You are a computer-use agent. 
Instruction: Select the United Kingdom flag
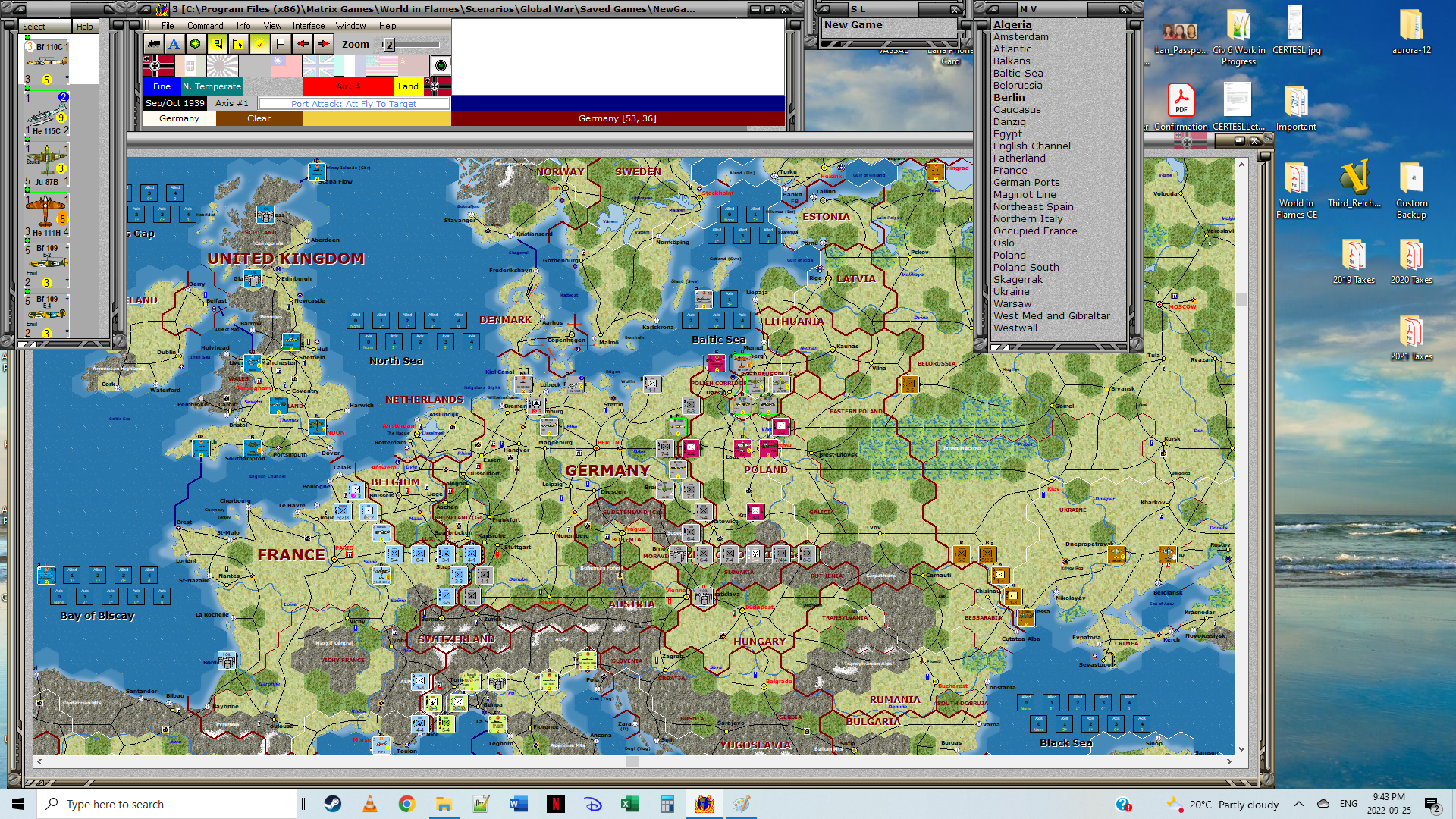pyautogui.click(x=318, y=66)
